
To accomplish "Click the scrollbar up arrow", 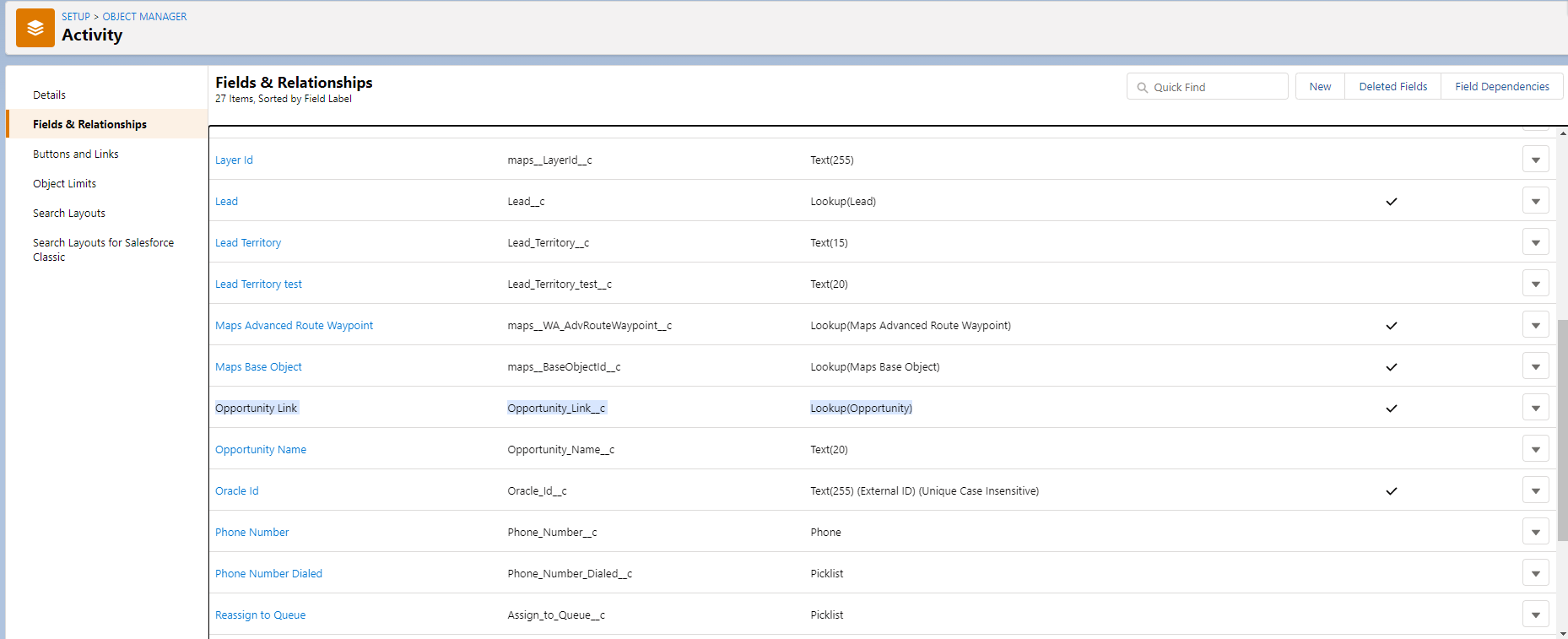I will click(x=1562, y=133).
